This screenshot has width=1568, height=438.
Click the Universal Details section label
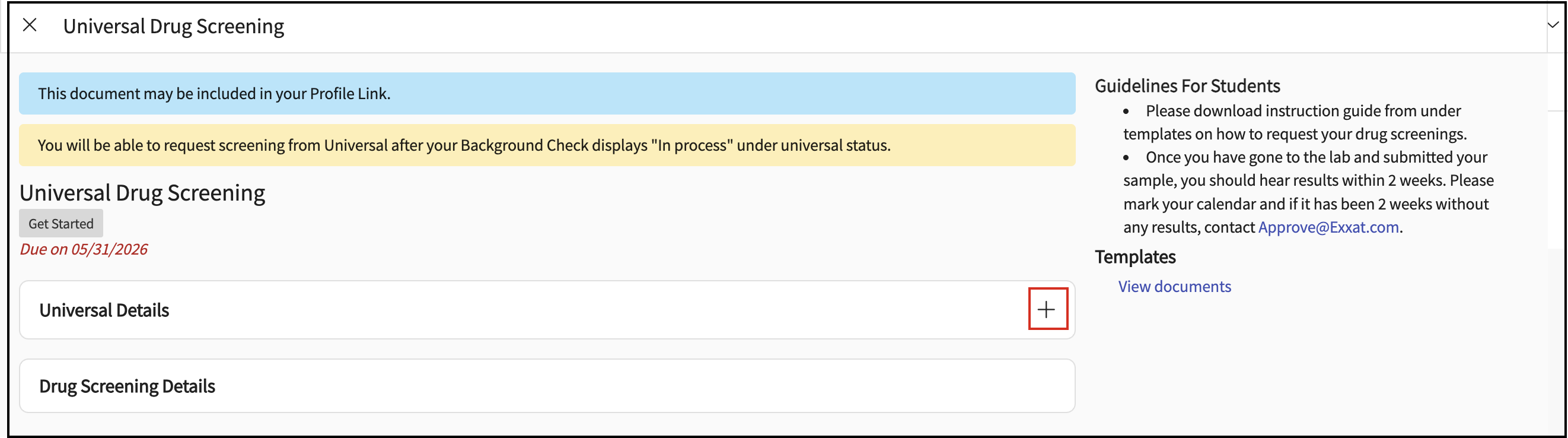point(104,310)
